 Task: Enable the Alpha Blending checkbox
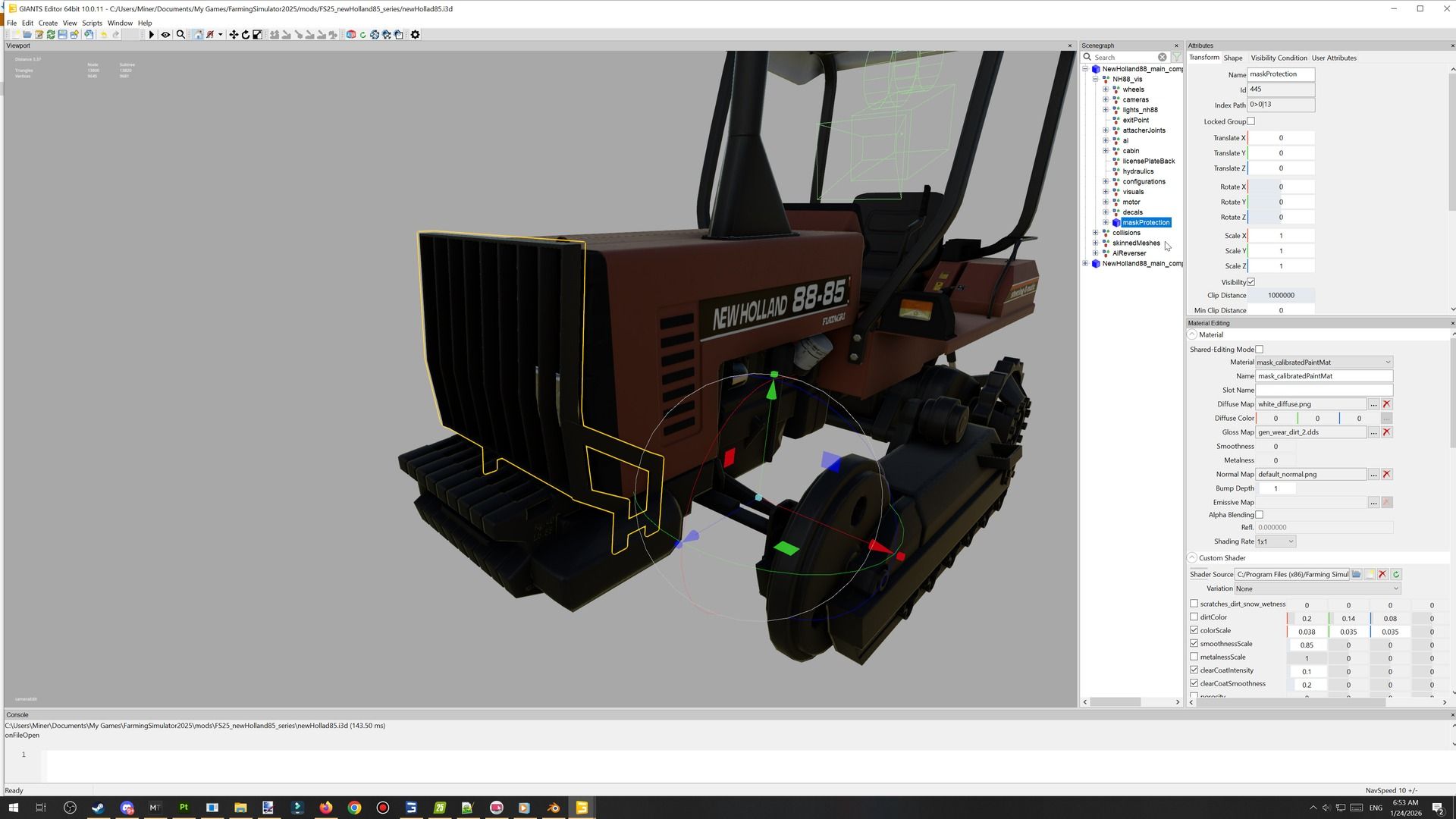tap(1260, 515)
